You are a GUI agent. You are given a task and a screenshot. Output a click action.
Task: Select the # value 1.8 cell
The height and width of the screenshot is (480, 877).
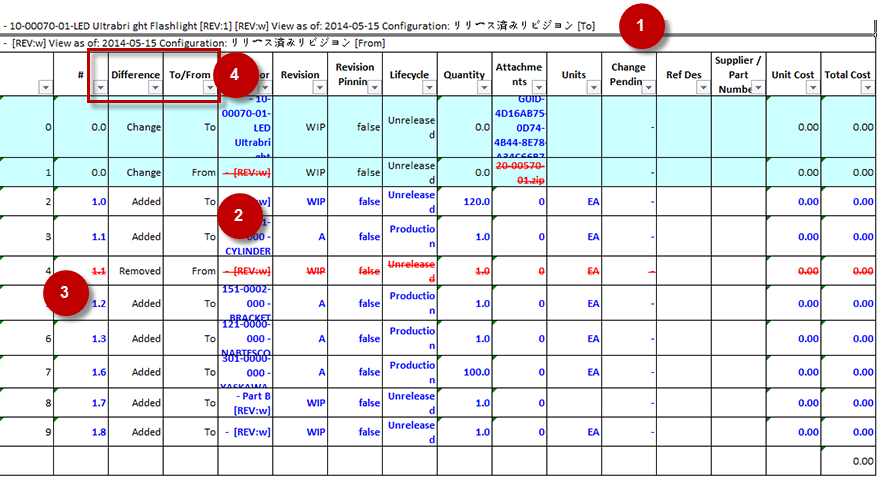(81, 432)
